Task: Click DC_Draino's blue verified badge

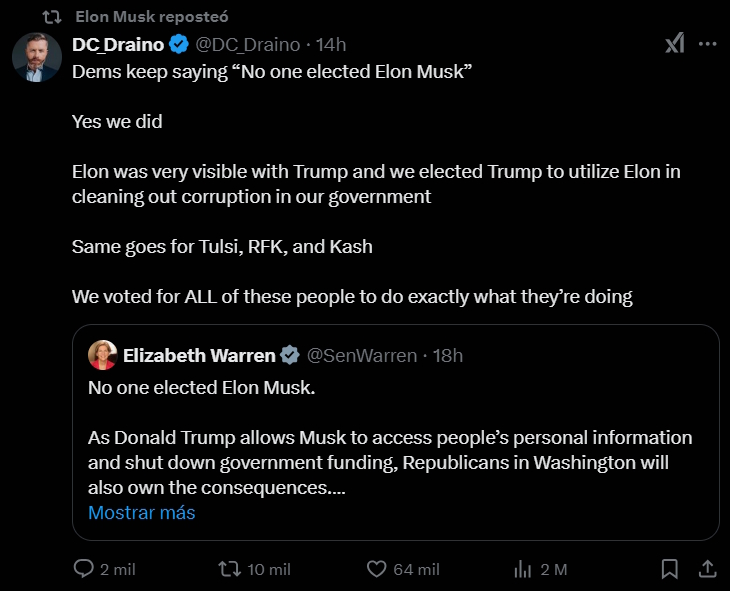Action: [x=179, y=44]
